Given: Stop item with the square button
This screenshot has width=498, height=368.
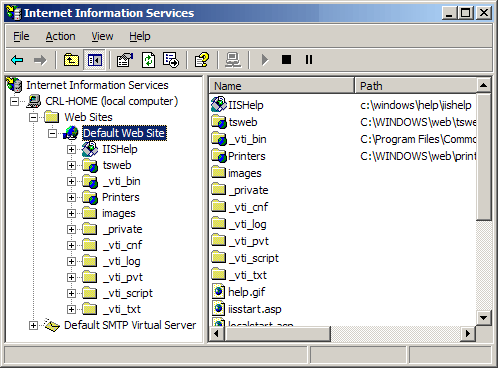Looking at the screenshot, I should 286,60.
